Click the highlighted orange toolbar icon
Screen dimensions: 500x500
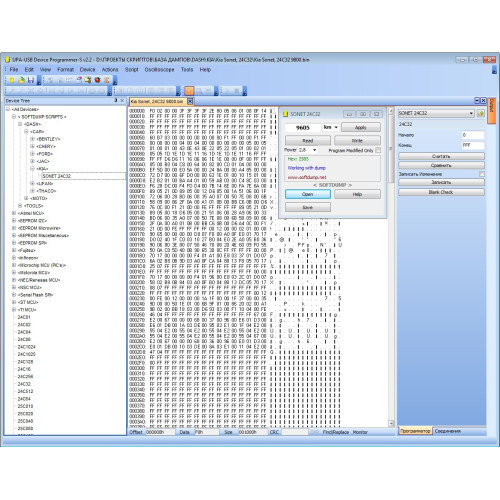[x=189, y=91]
